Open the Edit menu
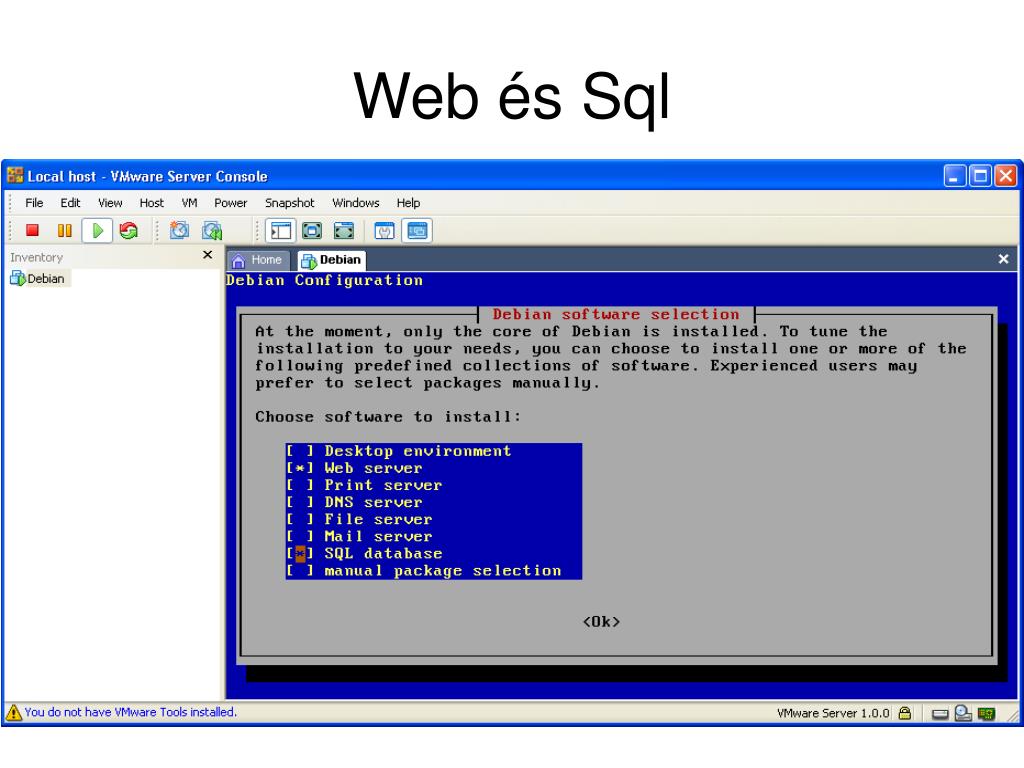 (70, 202)
